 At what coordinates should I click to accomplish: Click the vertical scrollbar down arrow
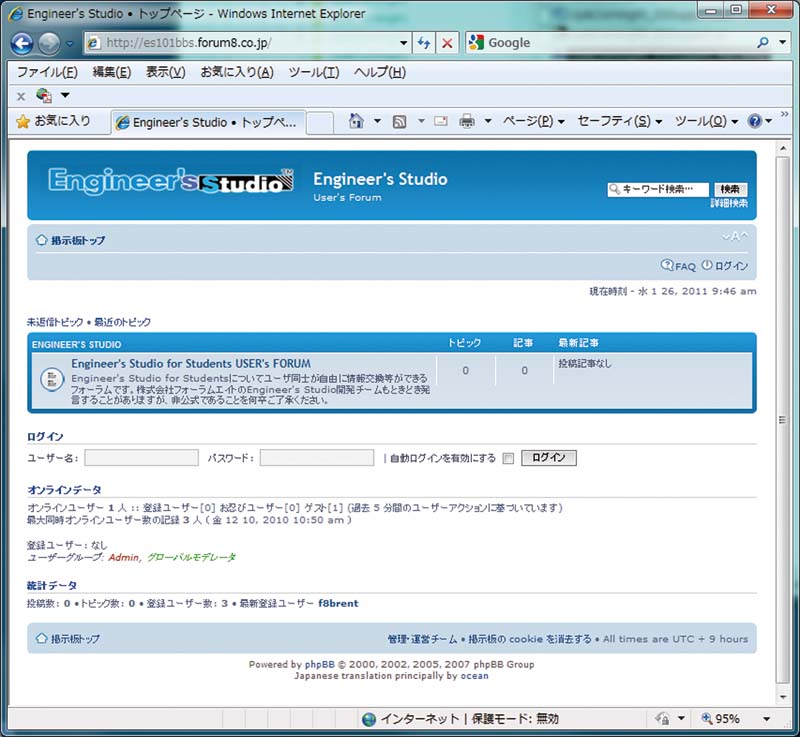tap(783, 697)
